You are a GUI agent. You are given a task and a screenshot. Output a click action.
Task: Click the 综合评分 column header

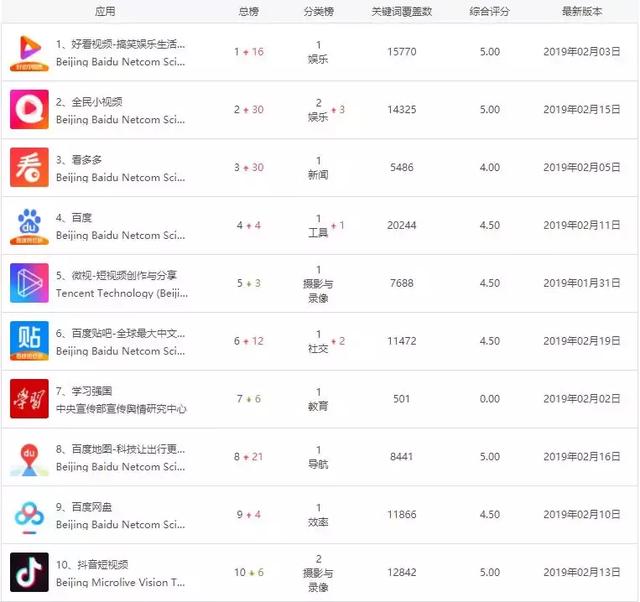coord(489,12)
